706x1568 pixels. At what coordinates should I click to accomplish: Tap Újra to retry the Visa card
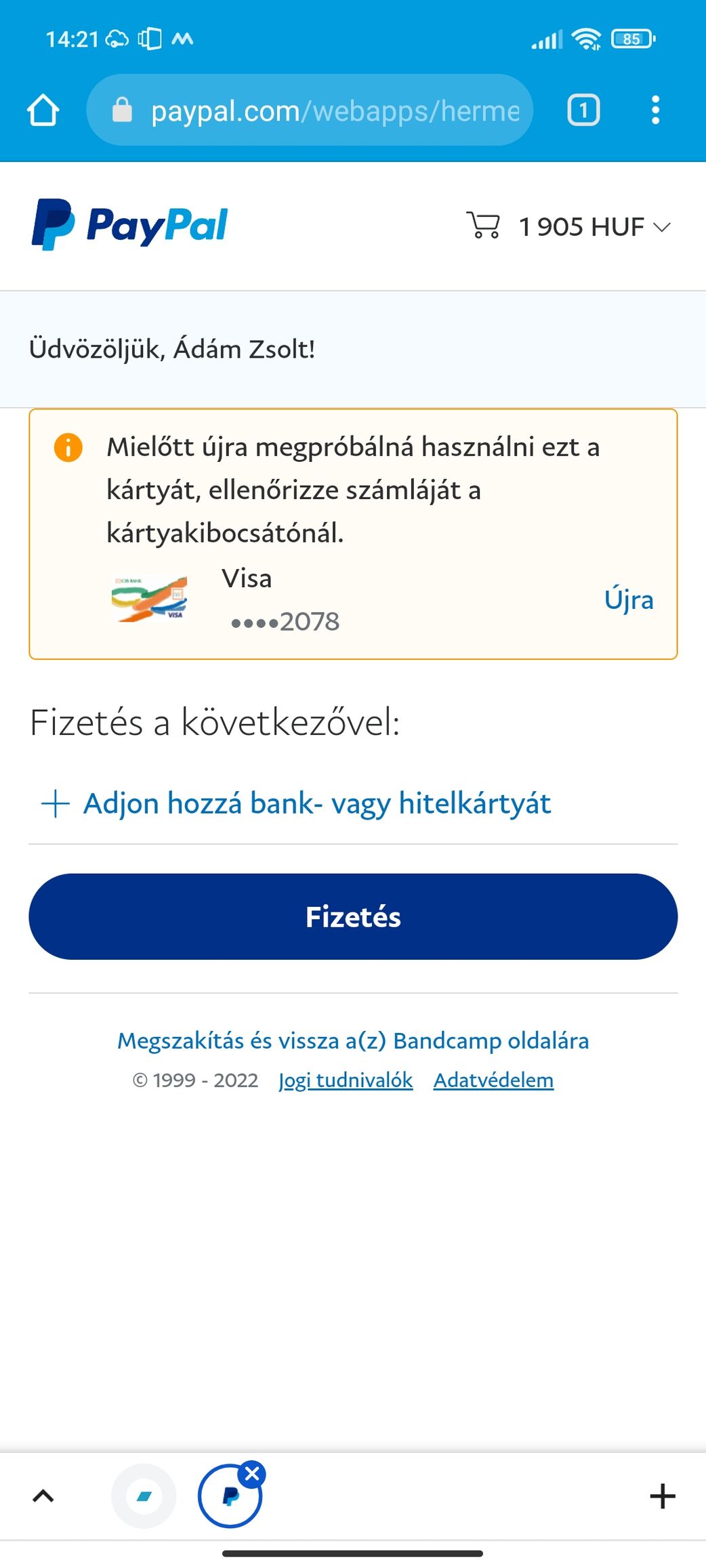(x=629, y=600)
